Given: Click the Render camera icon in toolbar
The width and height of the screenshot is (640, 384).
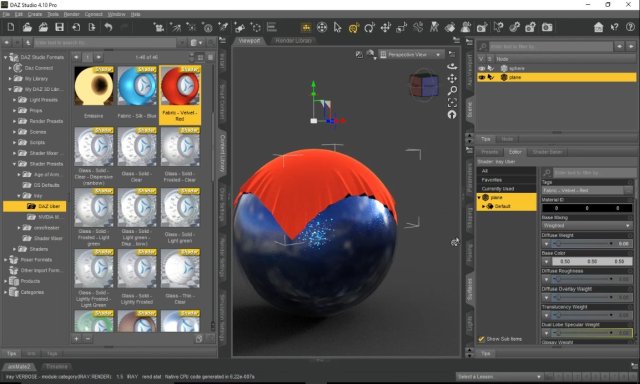Looking at the screenshot, I should coord(547,27).
